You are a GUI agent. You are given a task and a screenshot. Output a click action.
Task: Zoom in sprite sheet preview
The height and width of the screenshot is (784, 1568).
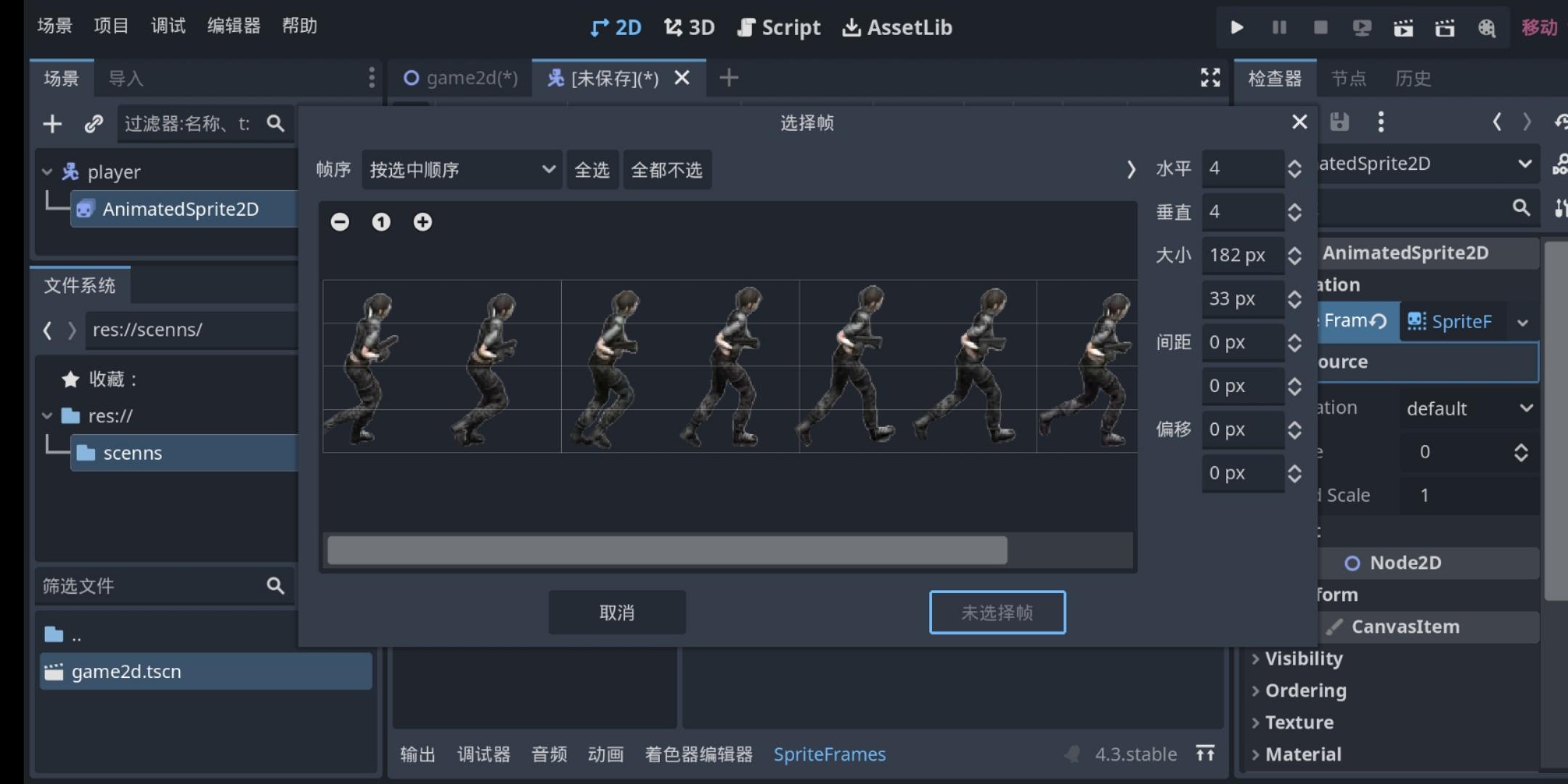[x=422, y=222]
